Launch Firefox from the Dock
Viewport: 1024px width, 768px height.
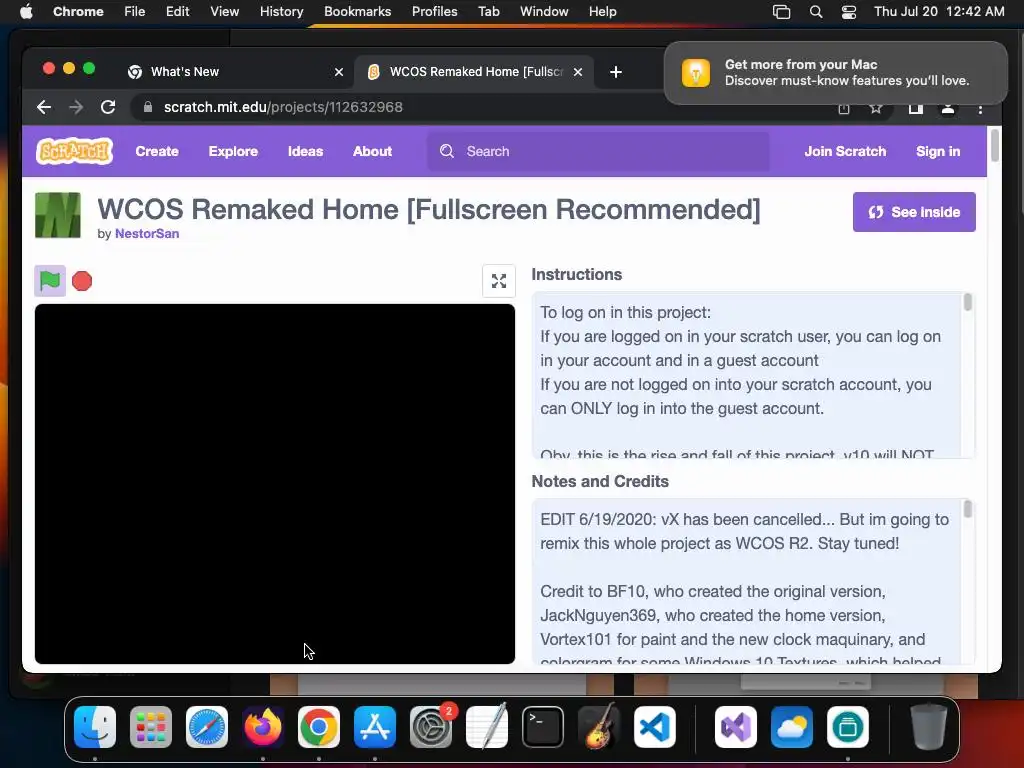coord(263,727)
